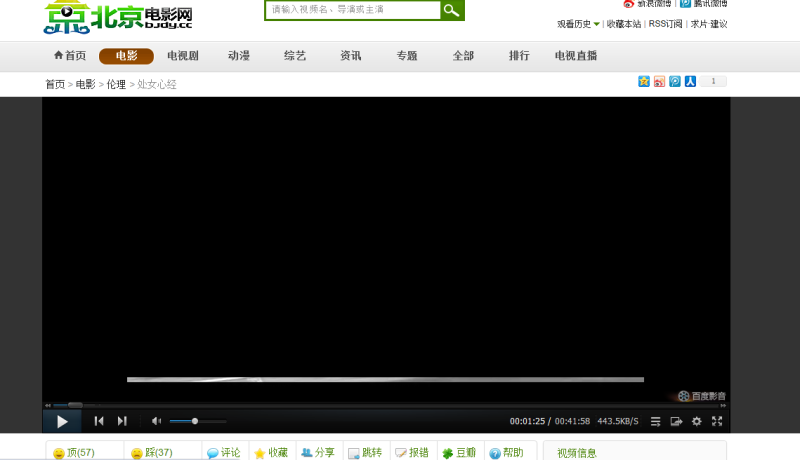Go to the 动漫 navigation tab
The width and height of the screenshot is (800, 460).
pyautogui.click(x=239, y=56)
